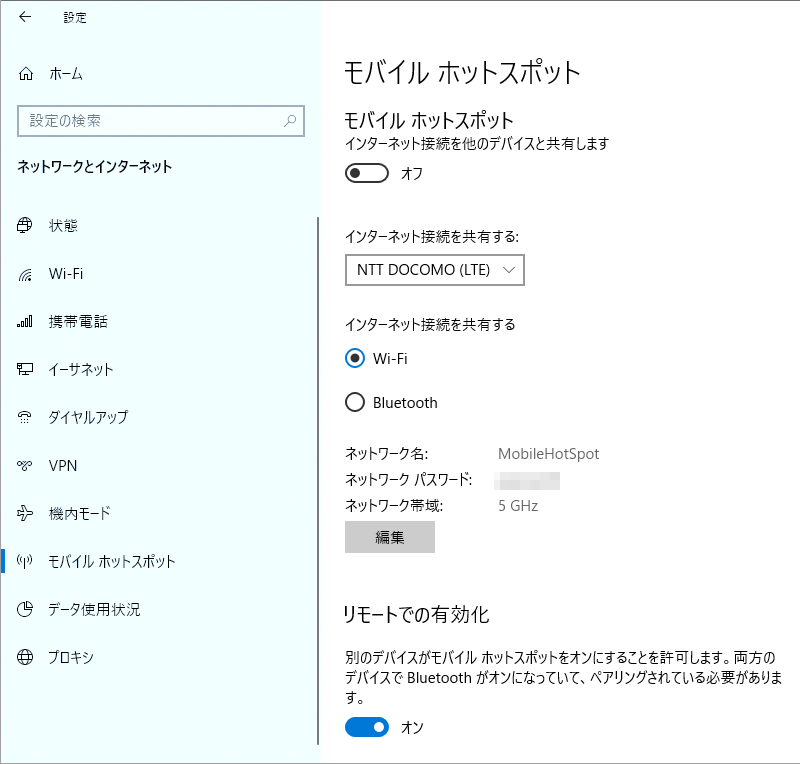
Task: Disable the remote activation toggle
Action: pyautogui.click(x=366, y=728)
